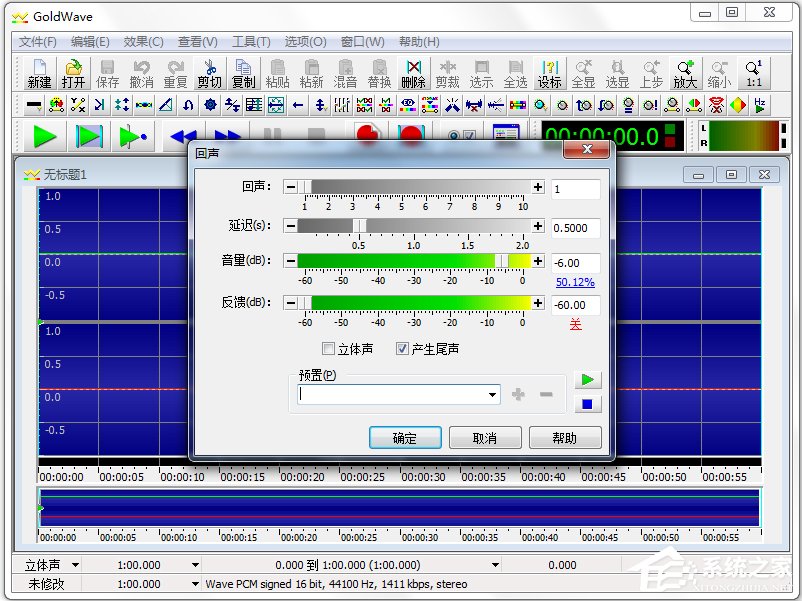Image resolution: width=802 pixels, height=601 pixels.
Task: Click the 打开 (Open) toolbar icon
Action: tap(73, 74)
